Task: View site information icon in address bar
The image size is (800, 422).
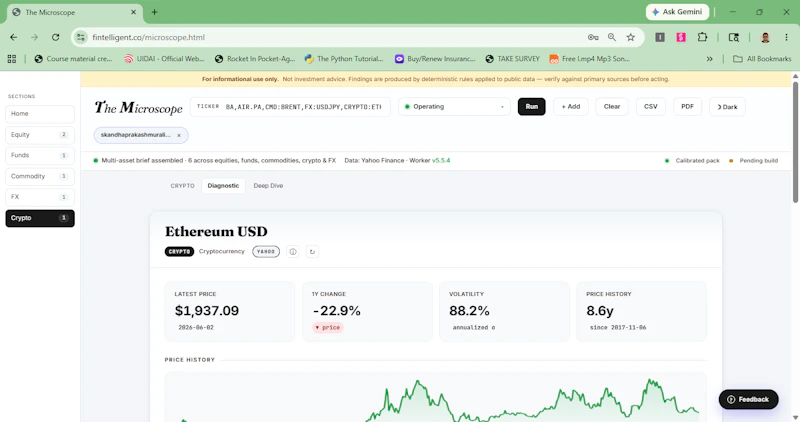Action: (x=81, y=37)
